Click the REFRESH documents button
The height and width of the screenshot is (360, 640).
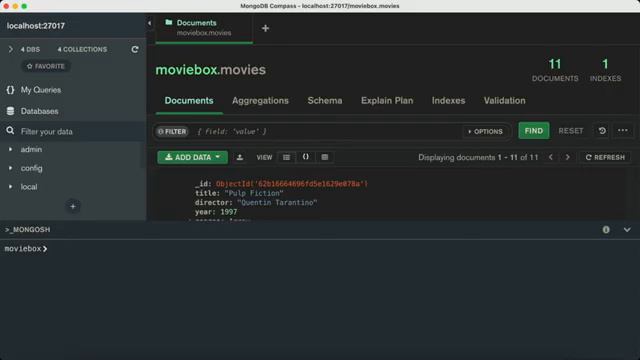(x=605, y=158)
